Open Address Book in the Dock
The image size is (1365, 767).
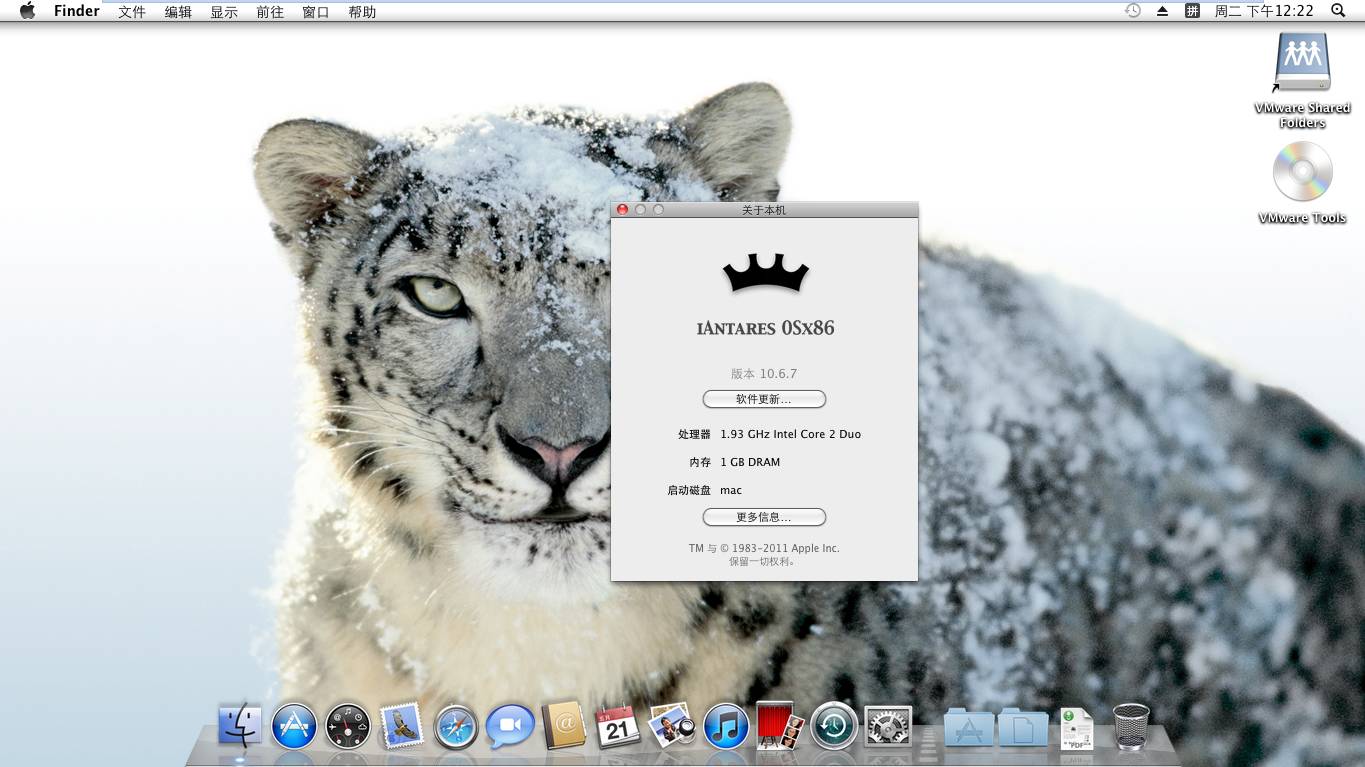[564, 726]
